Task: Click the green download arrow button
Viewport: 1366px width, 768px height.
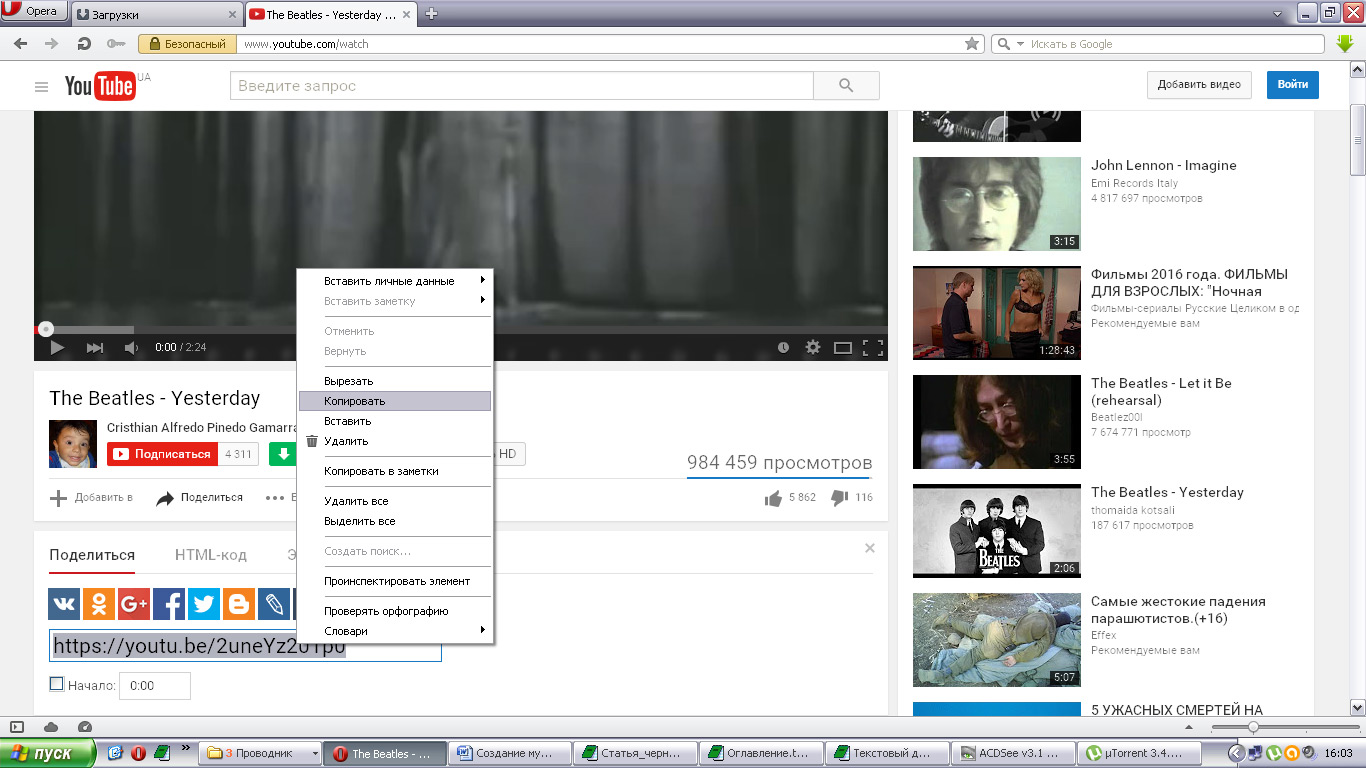Action: 283,454
